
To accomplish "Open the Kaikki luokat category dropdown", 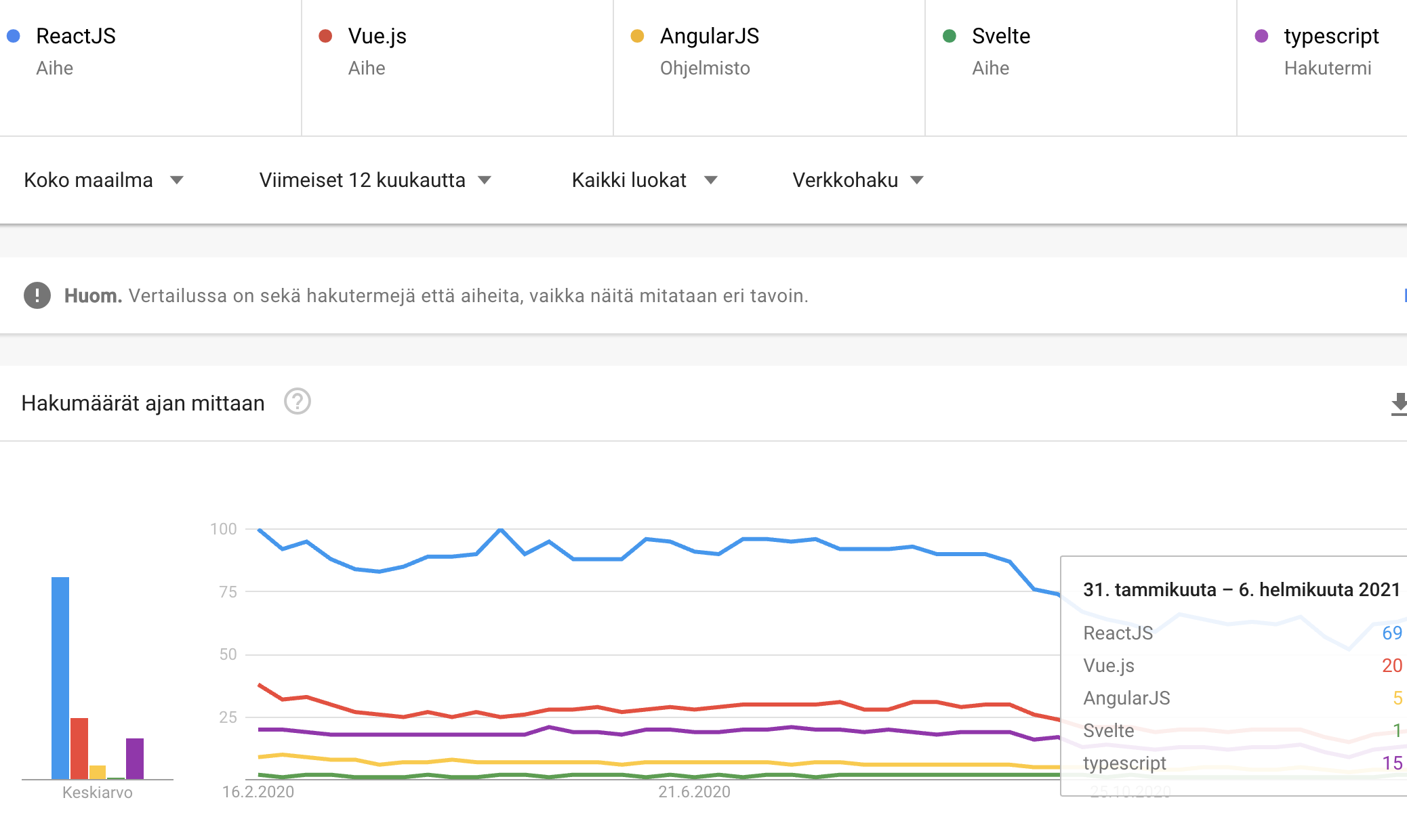I will coord(645,180).
